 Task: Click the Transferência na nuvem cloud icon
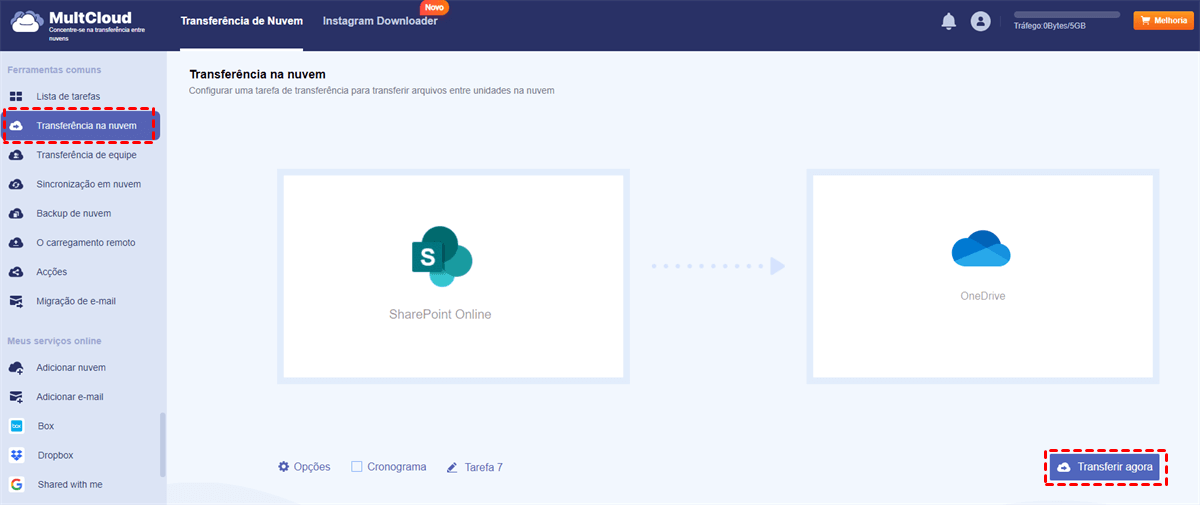(16, 126)
